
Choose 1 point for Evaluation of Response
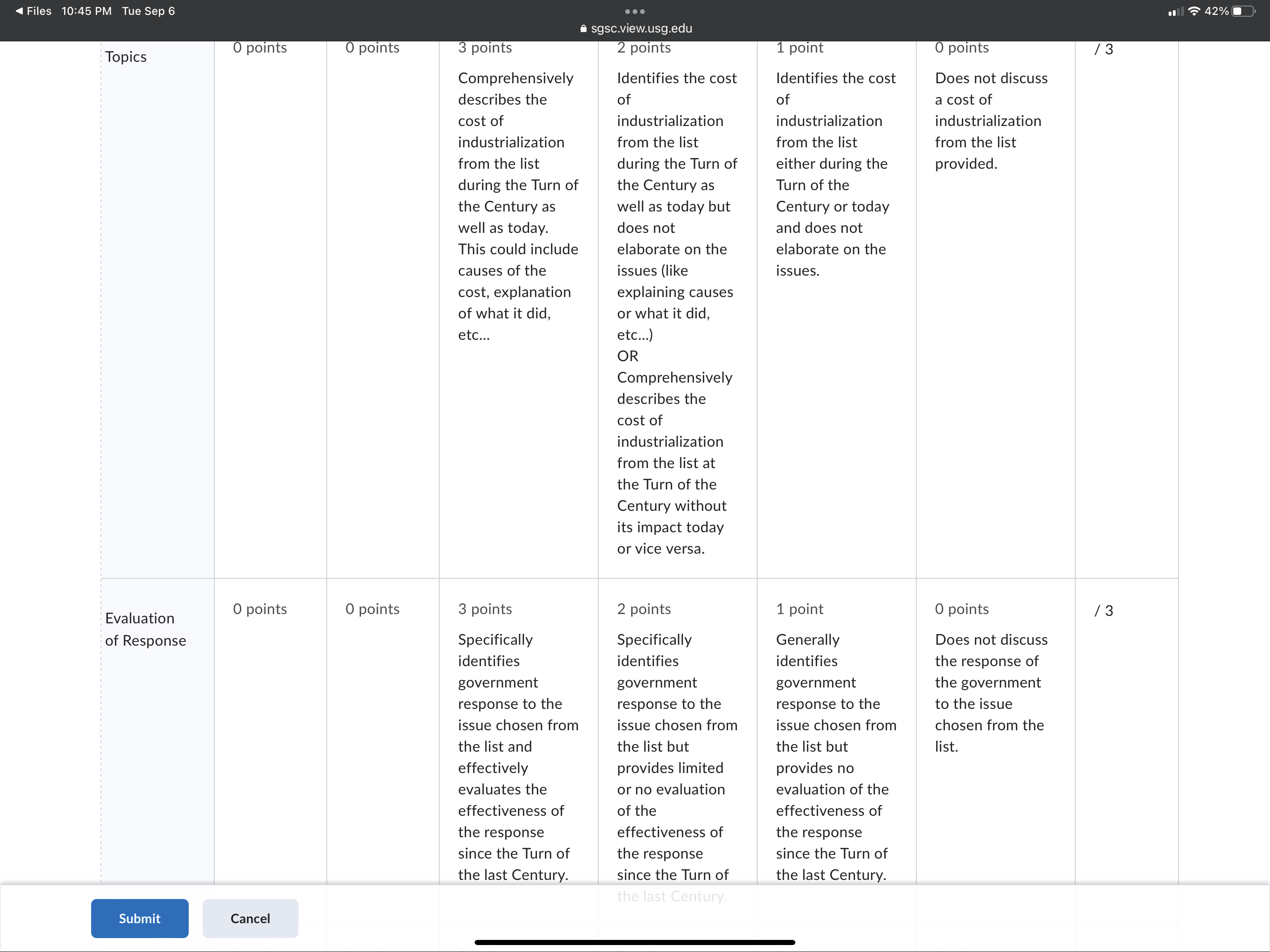pos(799,608)
